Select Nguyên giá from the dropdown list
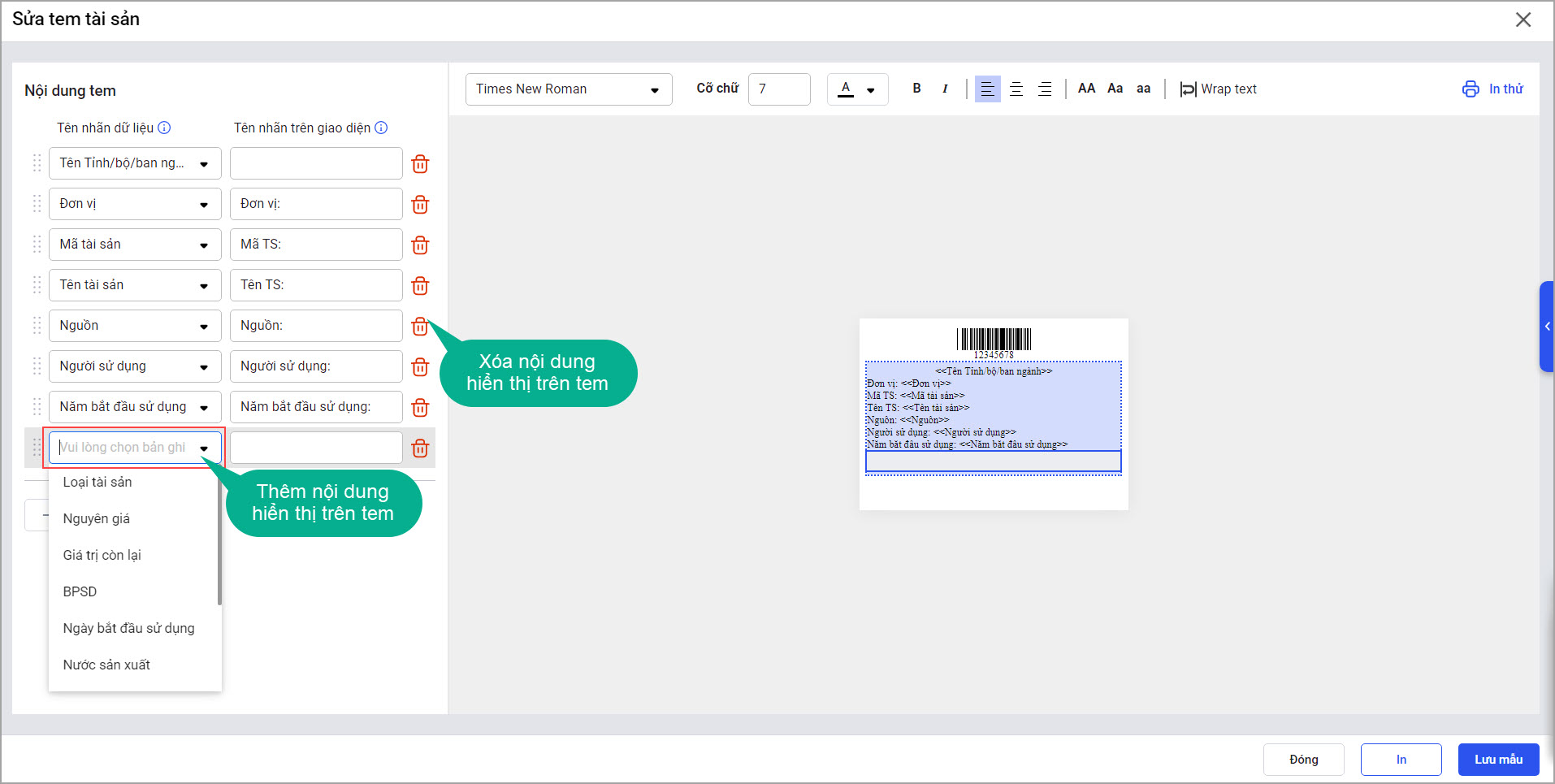 click(x=97, y=518)
